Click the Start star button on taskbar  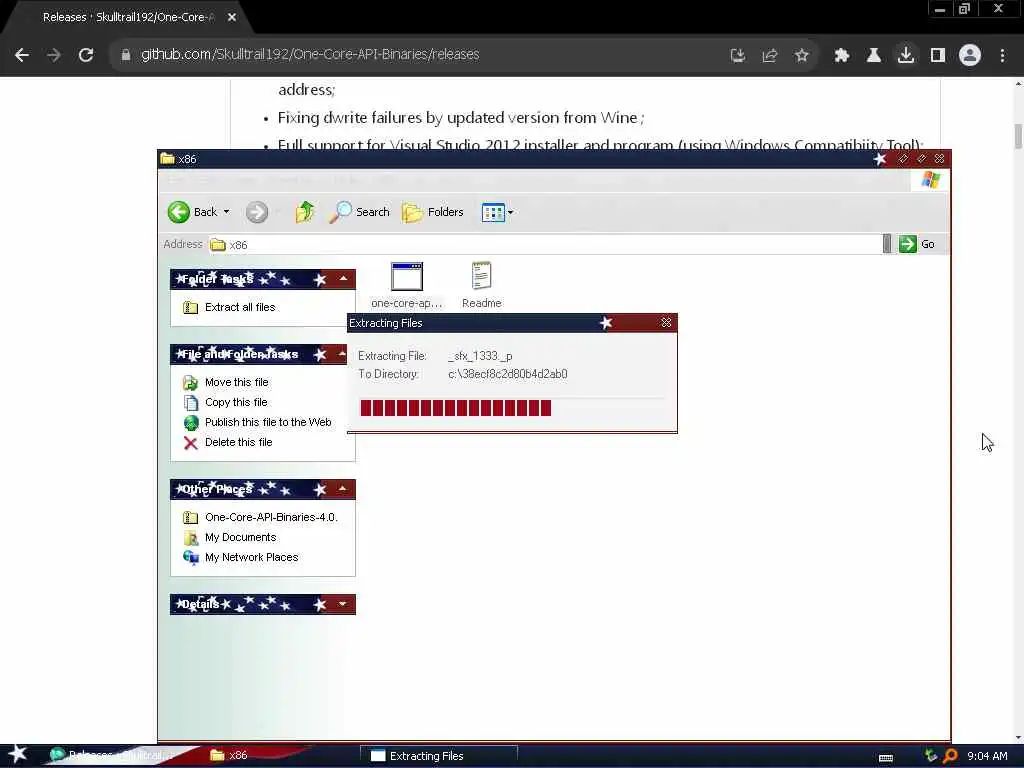(17, 755)
